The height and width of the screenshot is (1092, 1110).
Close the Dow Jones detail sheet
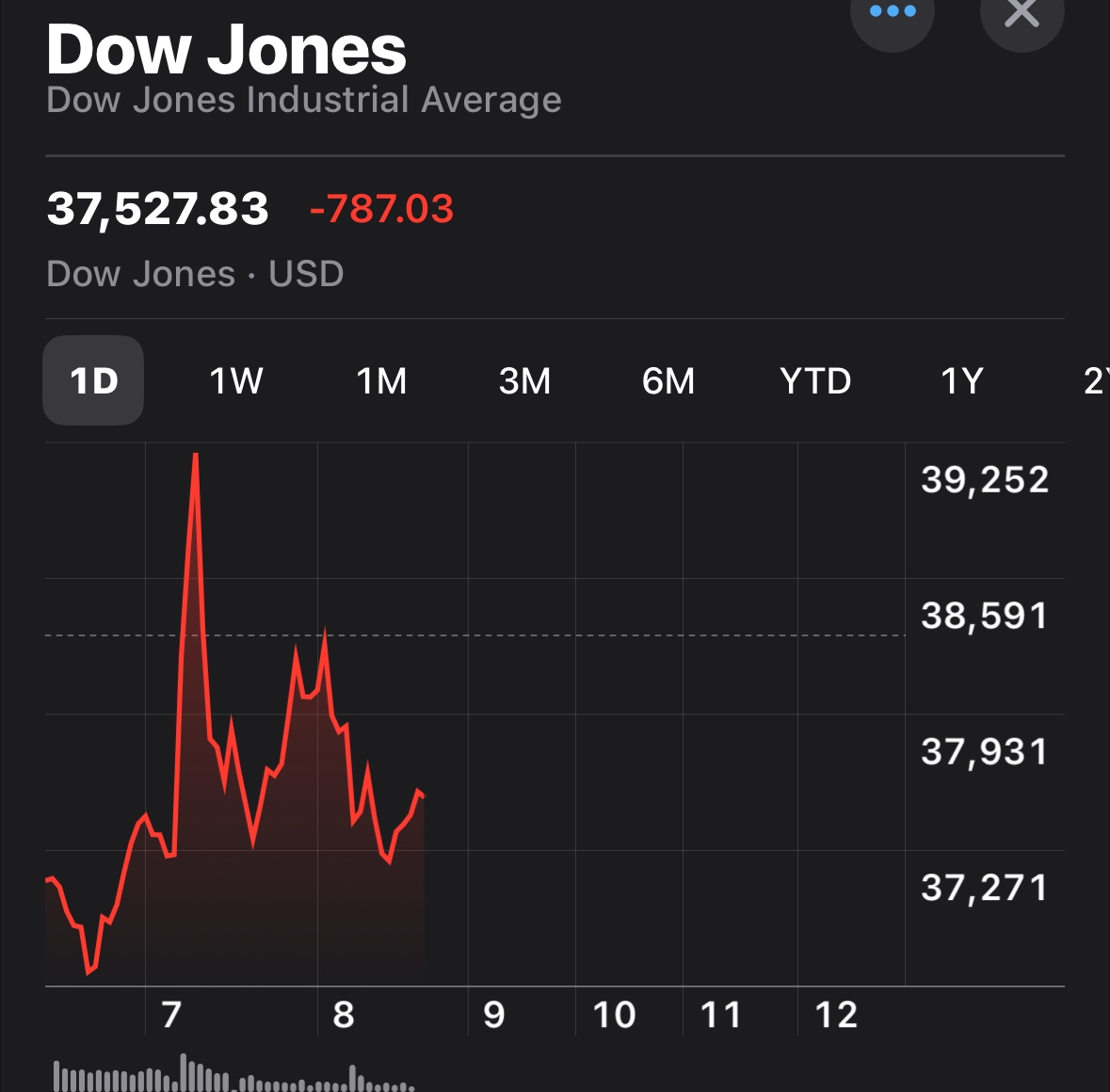tap(1022, 14)
